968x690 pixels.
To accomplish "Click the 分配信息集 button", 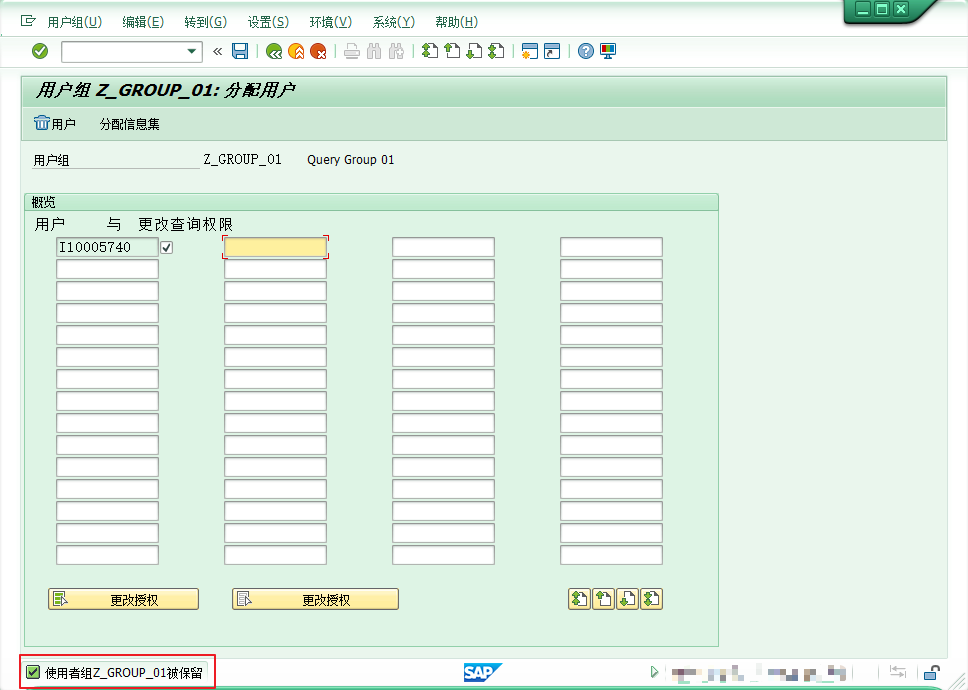I will point(130,124).
